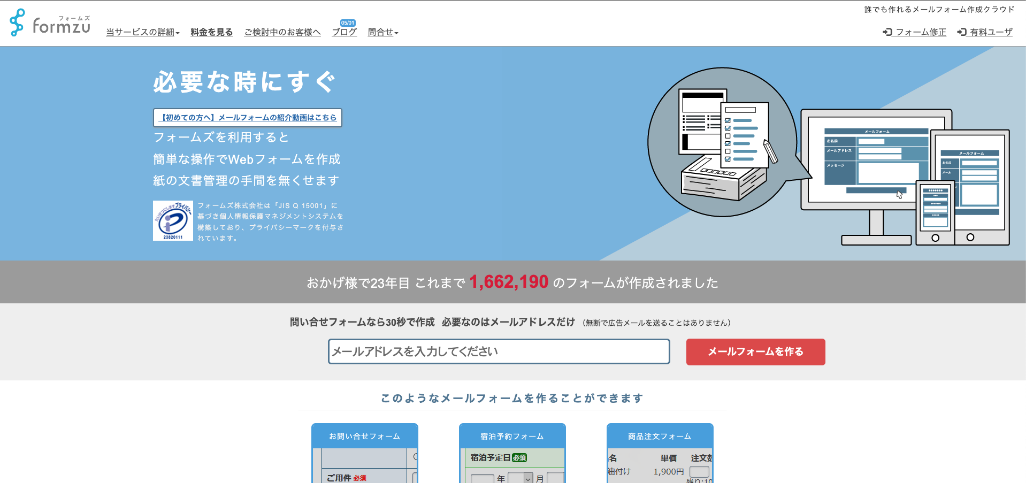1026x483 pixels.
Task: Click the formzu logo
Action: 50,24
